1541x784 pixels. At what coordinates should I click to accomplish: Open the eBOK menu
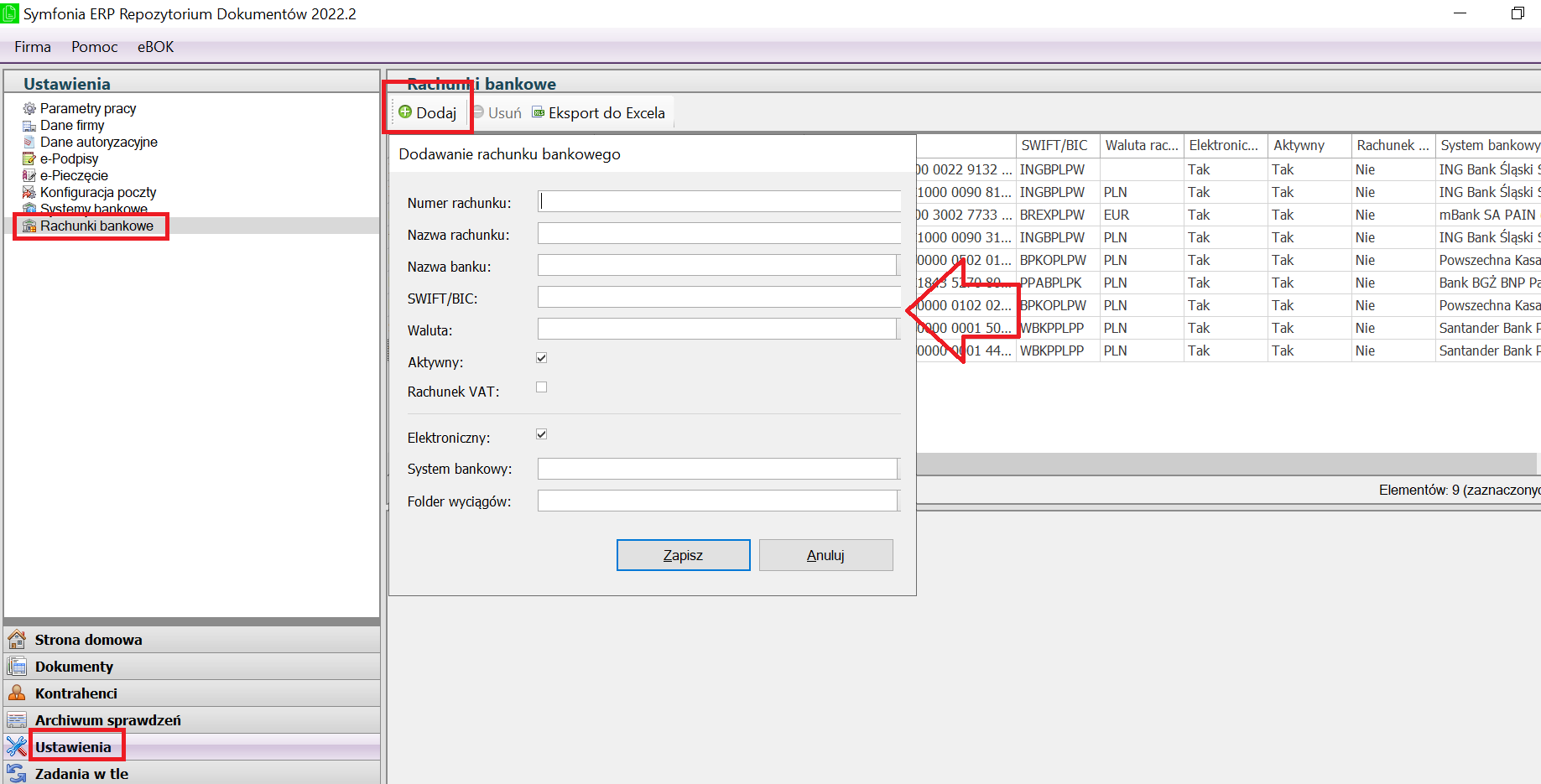pos(155,47)
